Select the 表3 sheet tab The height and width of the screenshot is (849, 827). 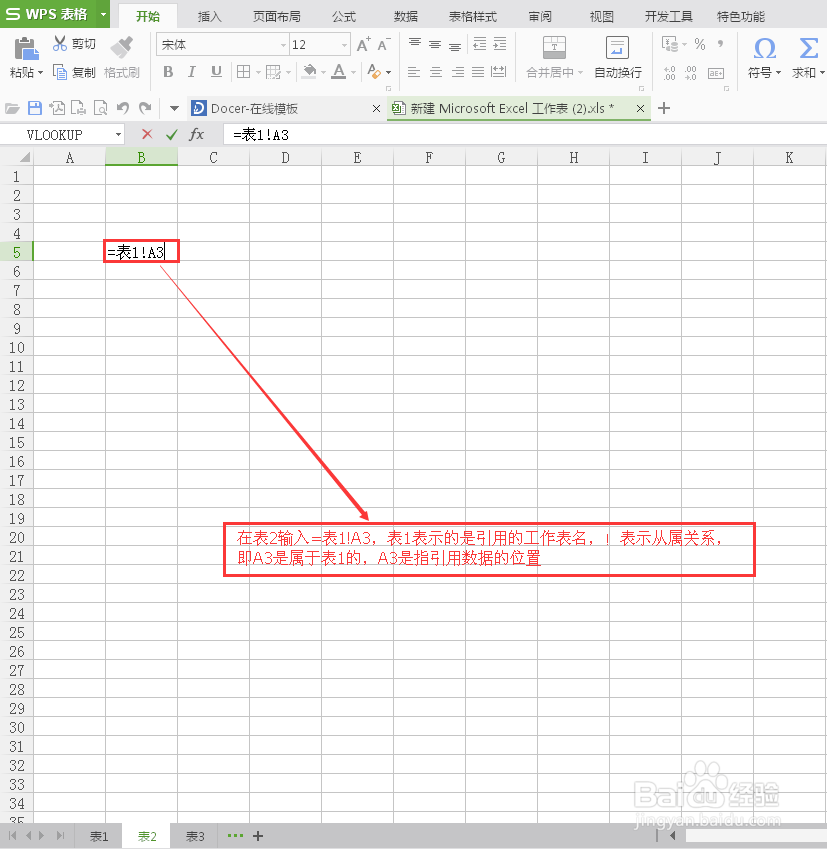193,836
